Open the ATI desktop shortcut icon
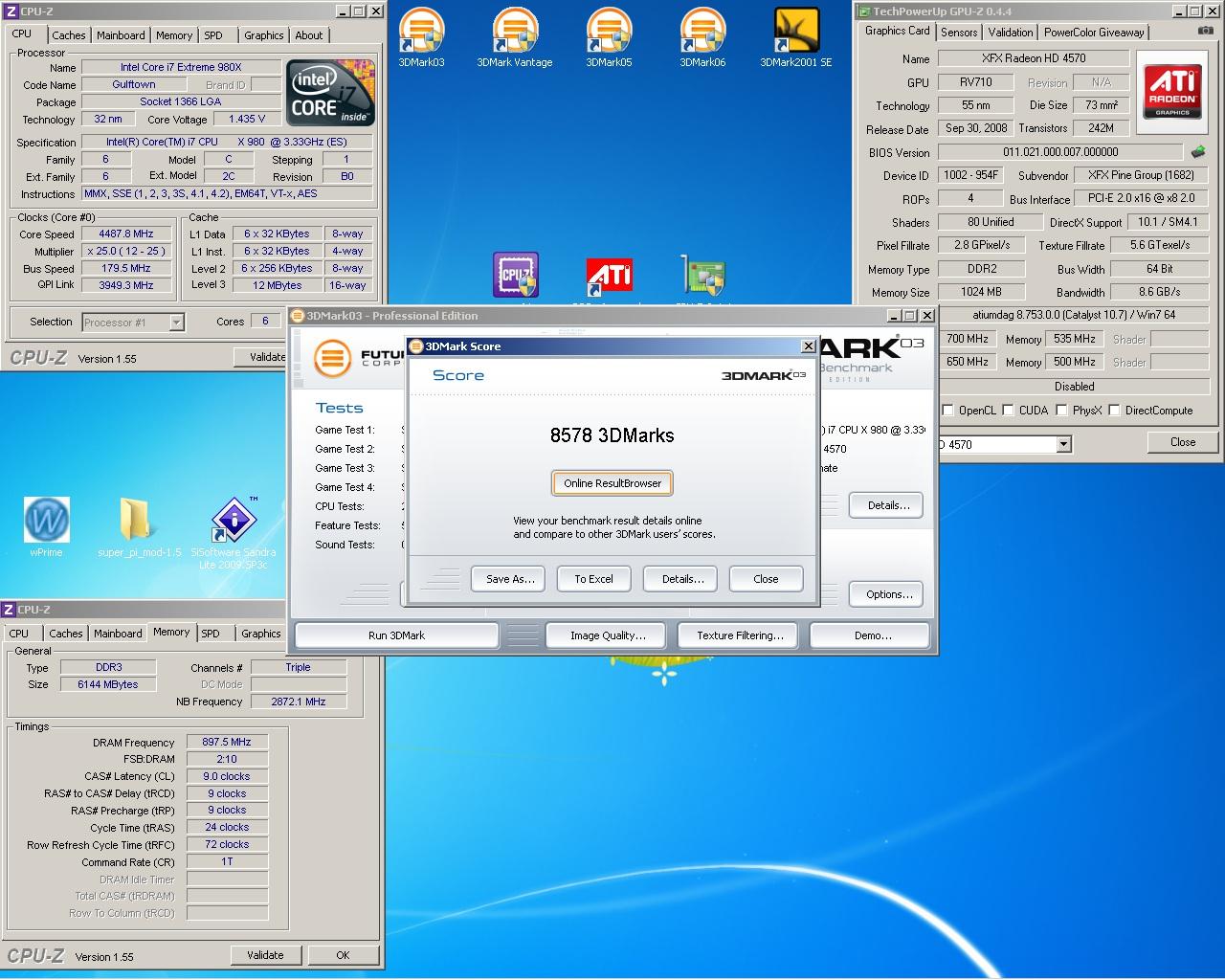This screenshot has height=980, width=1225. 609,278
